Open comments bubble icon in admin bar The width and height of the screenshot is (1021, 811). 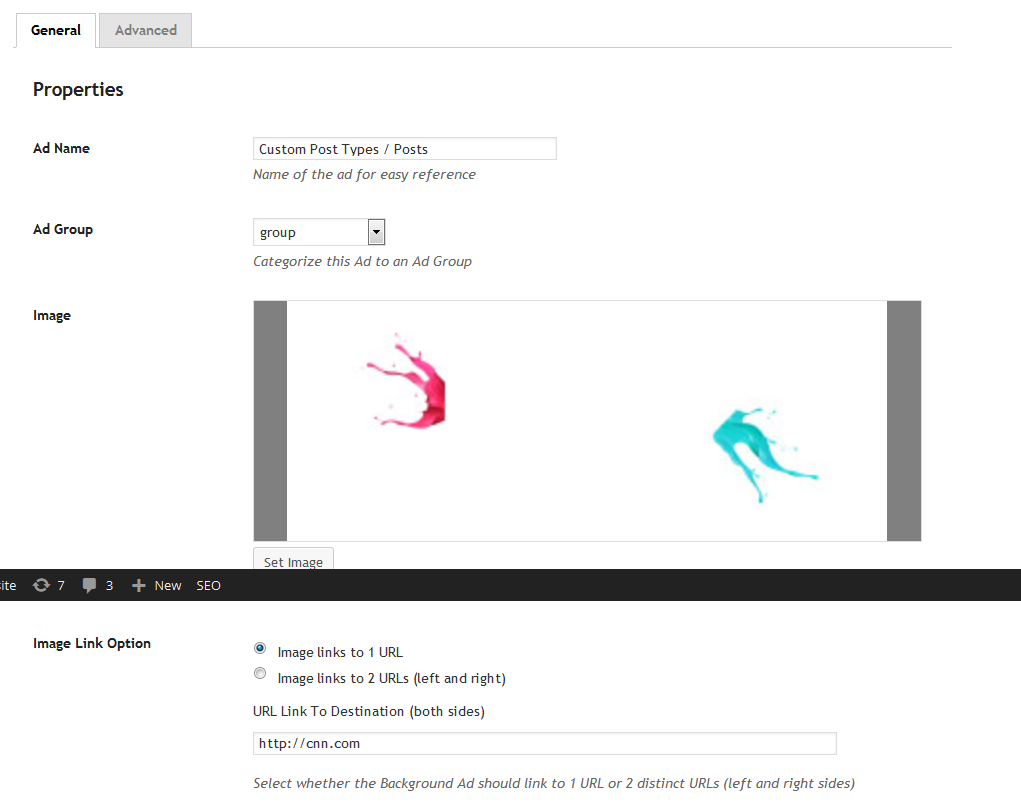click(x=89, y=585)
